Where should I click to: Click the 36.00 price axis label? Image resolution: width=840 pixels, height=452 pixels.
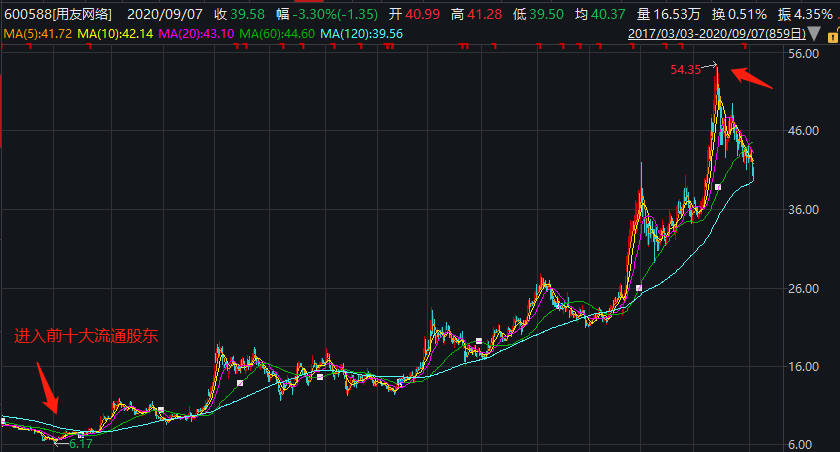click(x=804, y=209)
